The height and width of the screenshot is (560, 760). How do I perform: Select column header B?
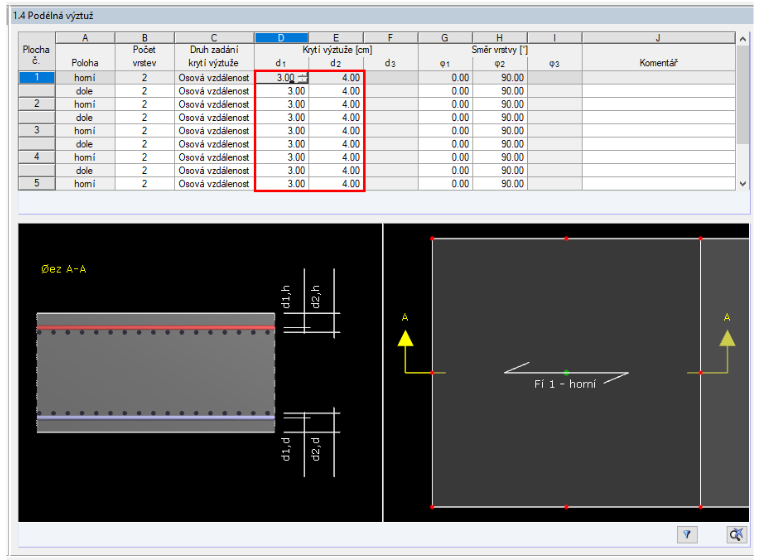point(144,38)
